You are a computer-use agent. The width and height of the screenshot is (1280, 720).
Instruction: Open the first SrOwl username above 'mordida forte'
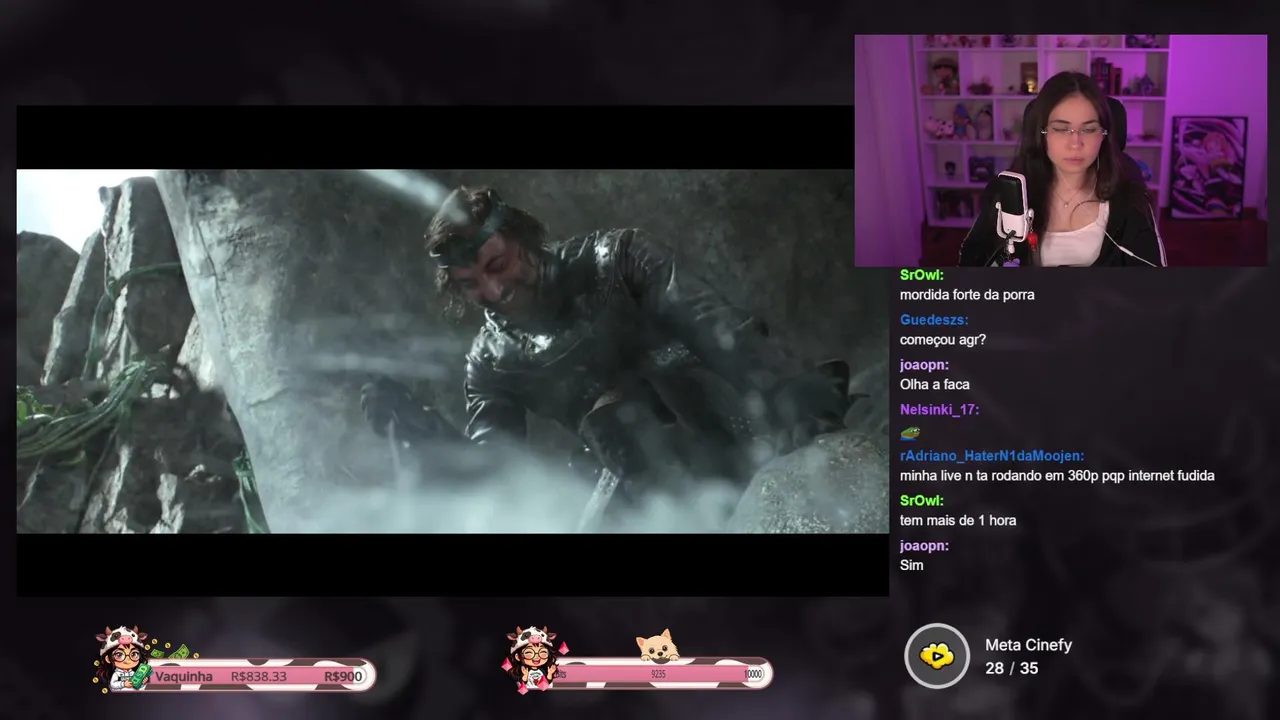(x=922, y=275)
